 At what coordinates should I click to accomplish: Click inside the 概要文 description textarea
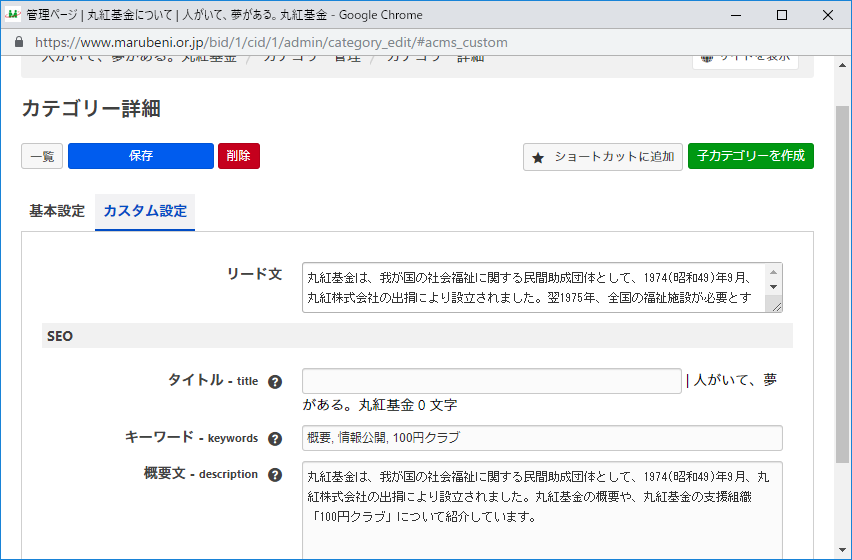pyautogui.click(x=541, y=510)
